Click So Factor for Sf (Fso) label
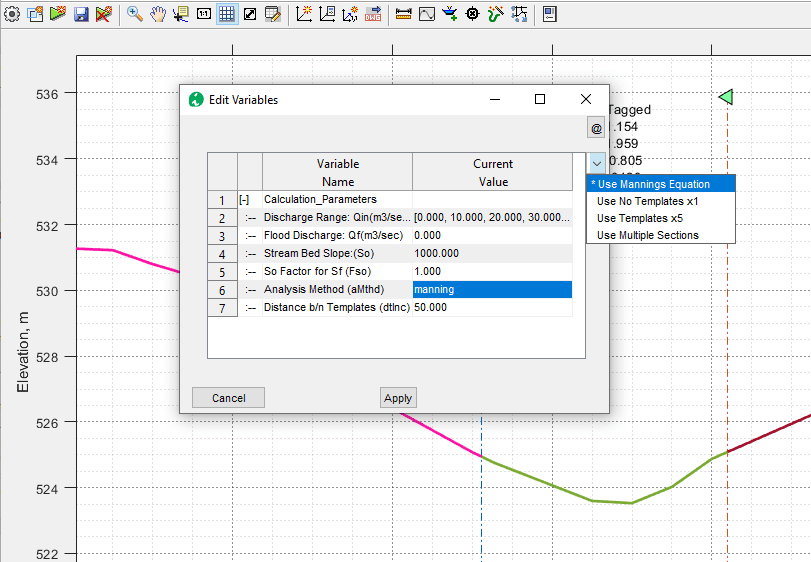The height and width of the screenshot is (562, 811). pyautogui.click(x=317, y=271)
